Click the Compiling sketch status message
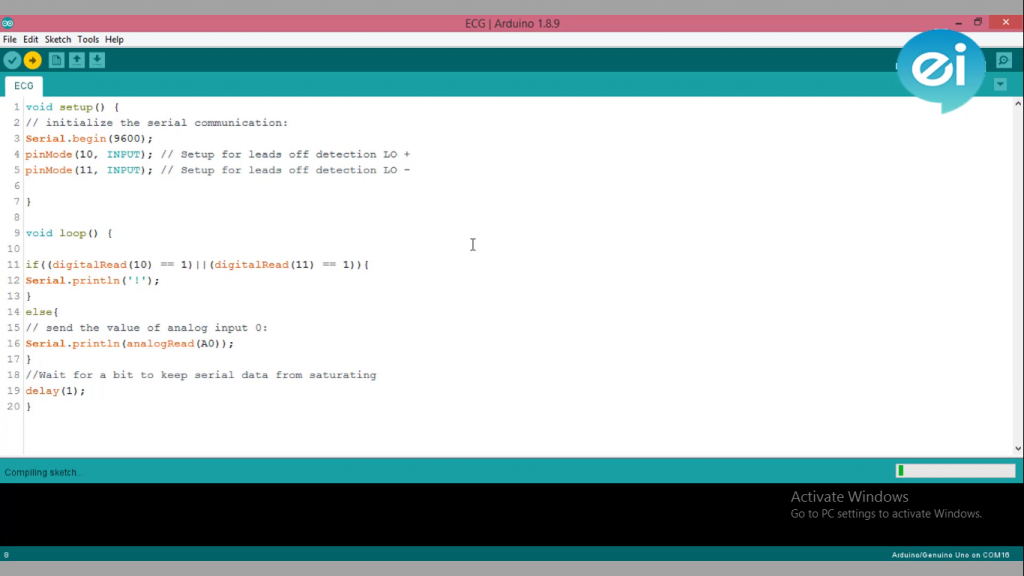This screenshot has height=576, width=1024. point(40,471)
